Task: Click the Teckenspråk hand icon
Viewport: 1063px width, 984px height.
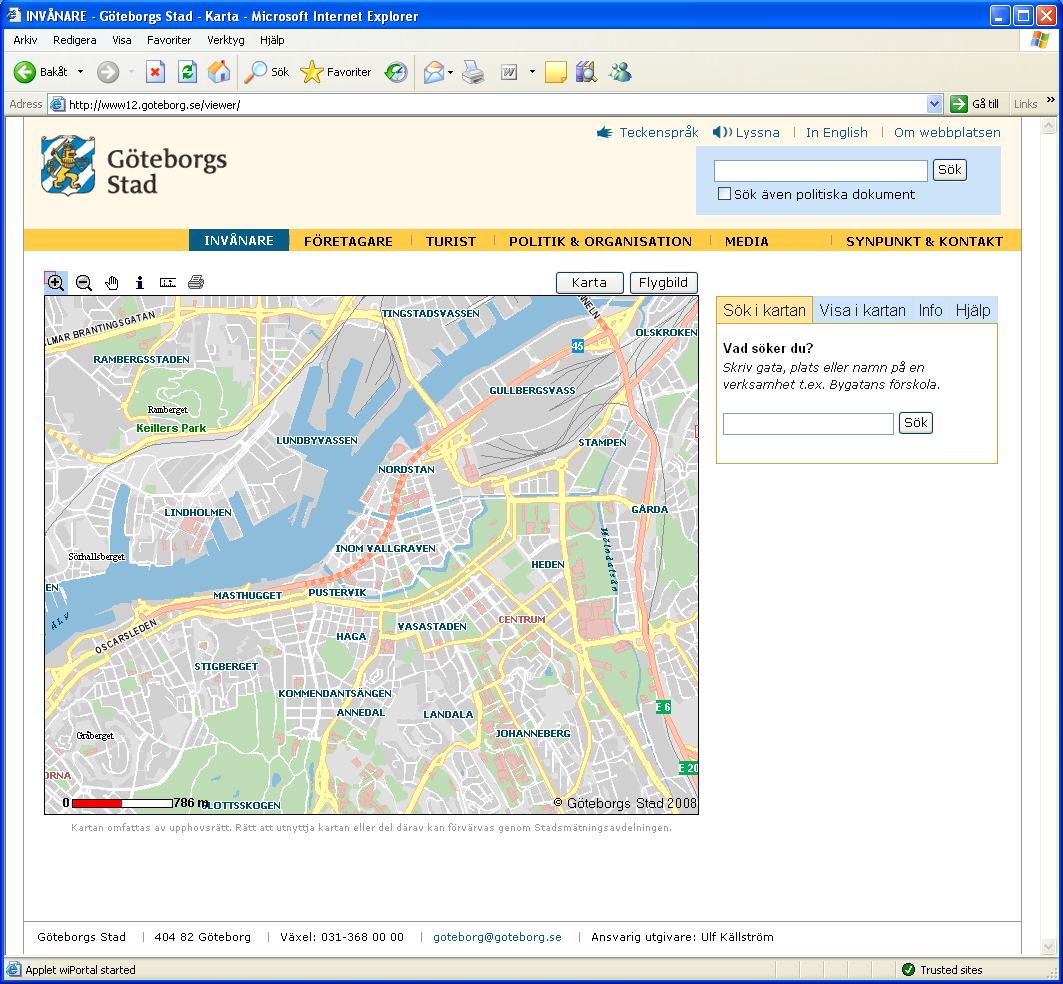Action: pyautogui.click(x=605, y=132)
